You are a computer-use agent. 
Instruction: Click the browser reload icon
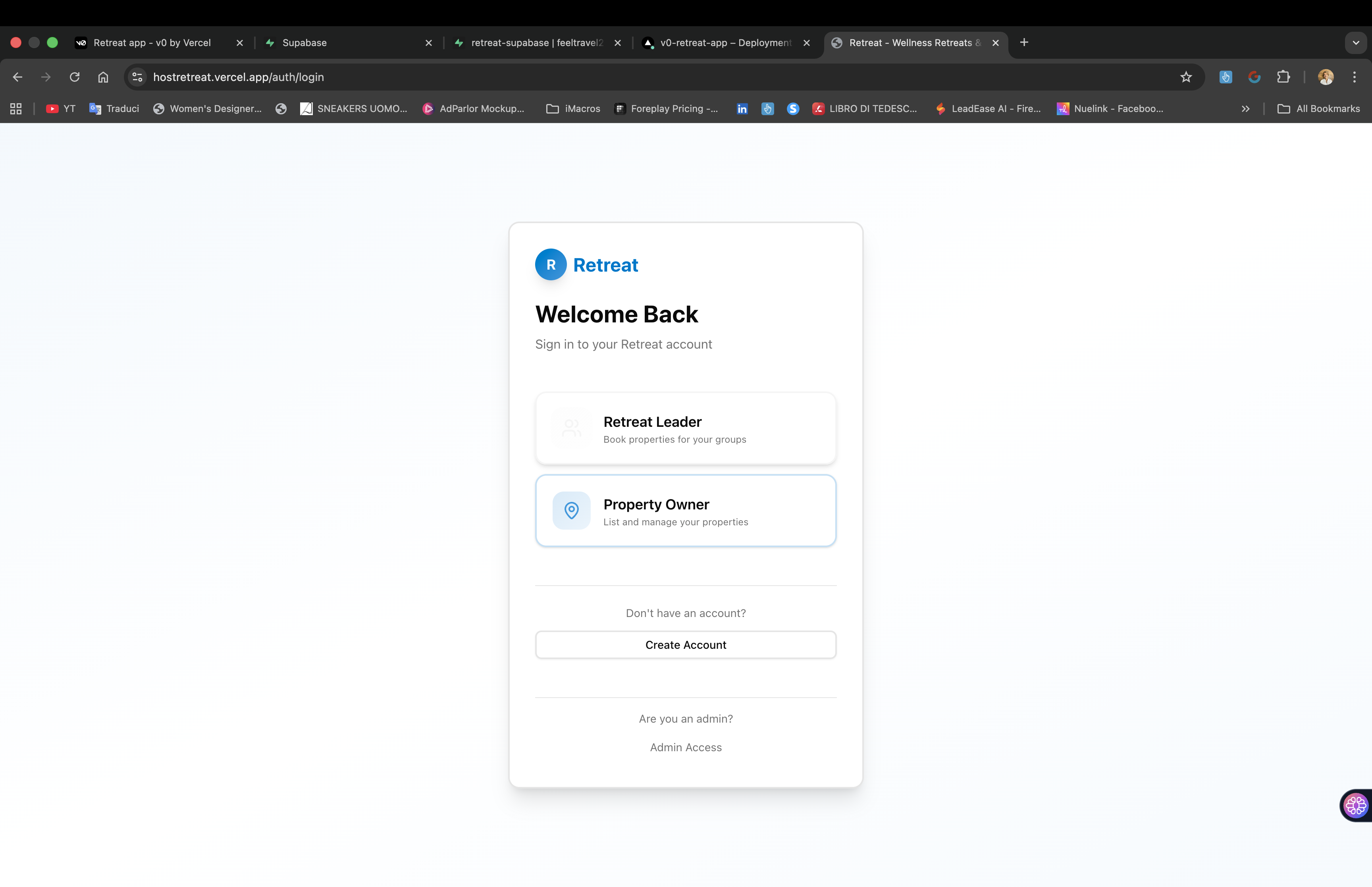[74, 77]
